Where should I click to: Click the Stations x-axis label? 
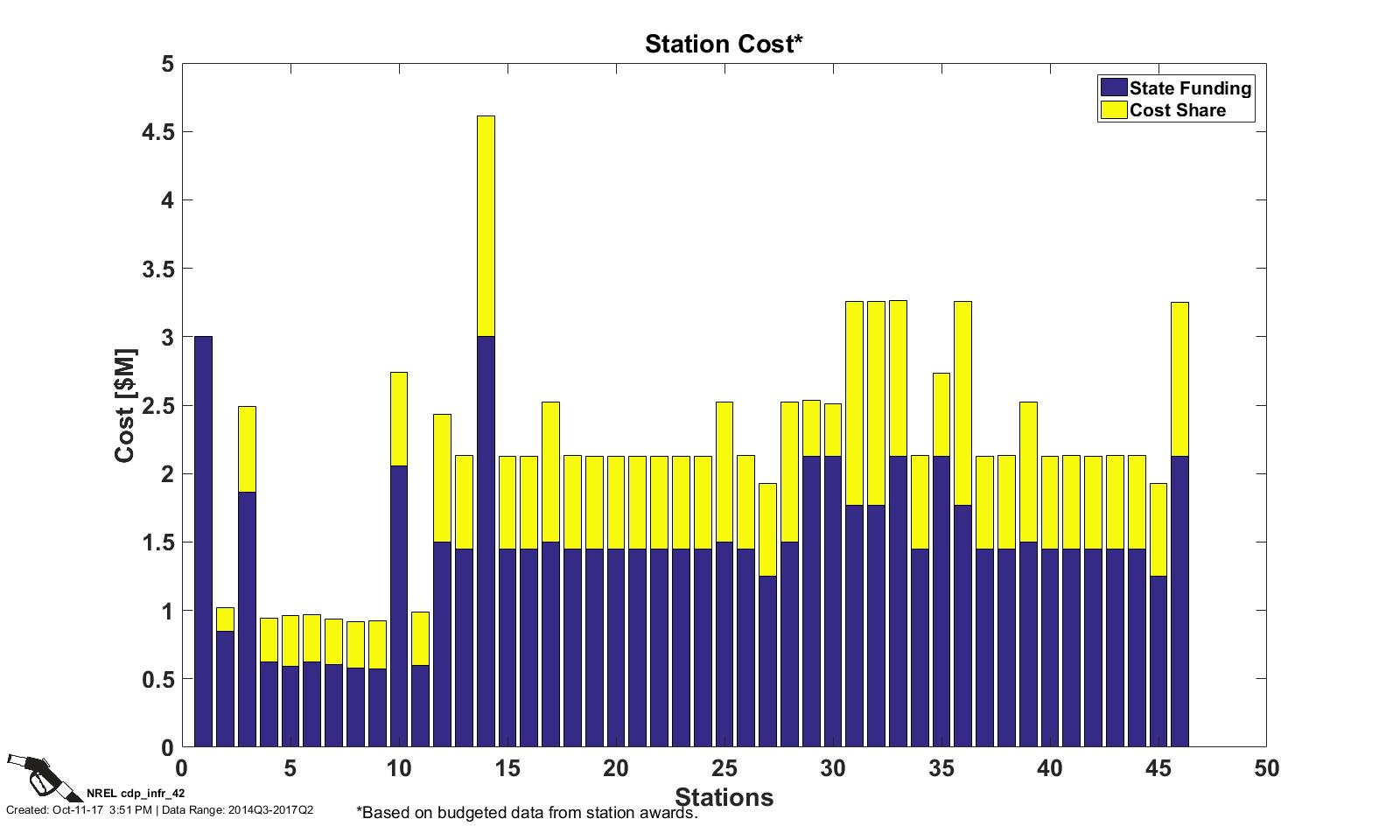(724, 797)
